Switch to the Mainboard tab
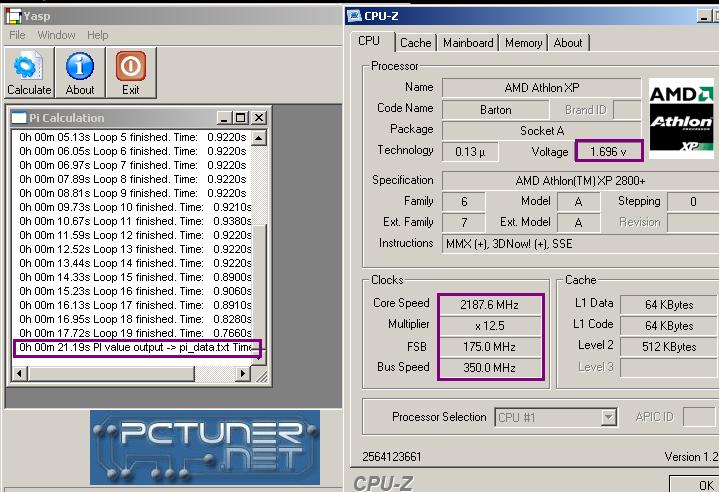Screen dimensions: 719x492 [x=468, y=43]
